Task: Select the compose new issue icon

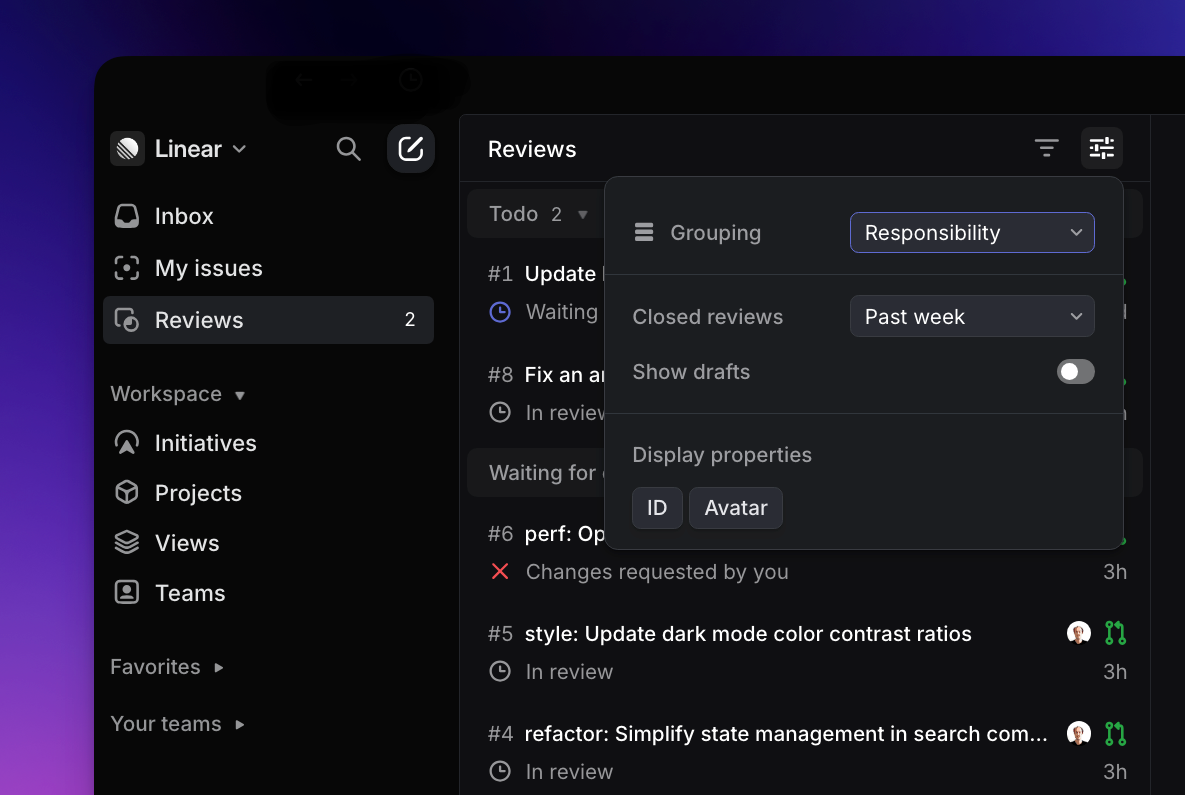Action: pos(411,148)
